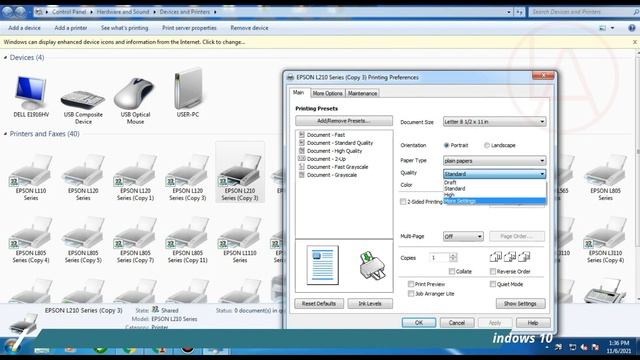Select the USER-PC device icon
This screenshot has width=640, height=360.
coord(188,89)
